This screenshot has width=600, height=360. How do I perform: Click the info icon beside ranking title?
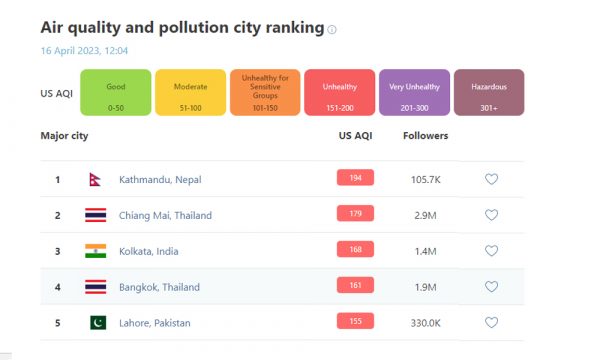(332, 29)
